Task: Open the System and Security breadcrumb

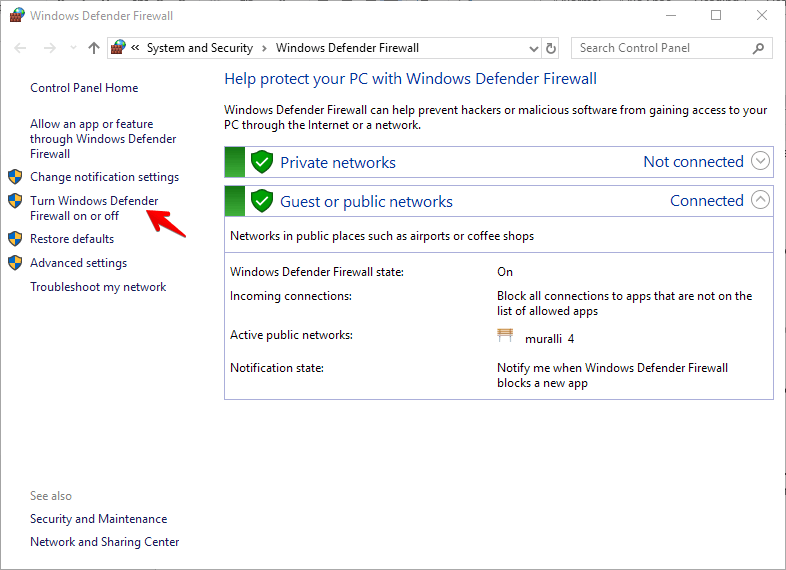Action: pos(200,48)
